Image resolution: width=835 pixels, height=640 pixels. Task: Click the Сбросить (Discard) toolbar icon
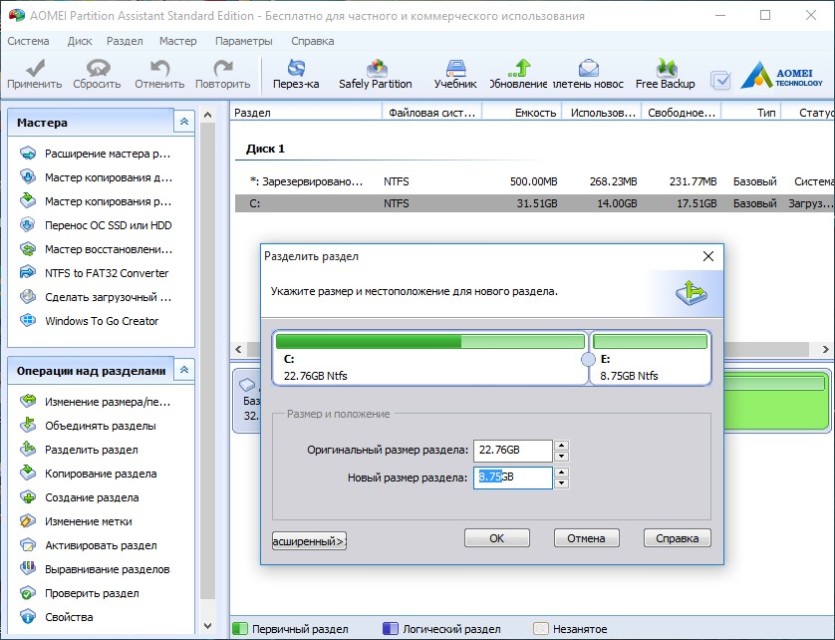(97, 74)
